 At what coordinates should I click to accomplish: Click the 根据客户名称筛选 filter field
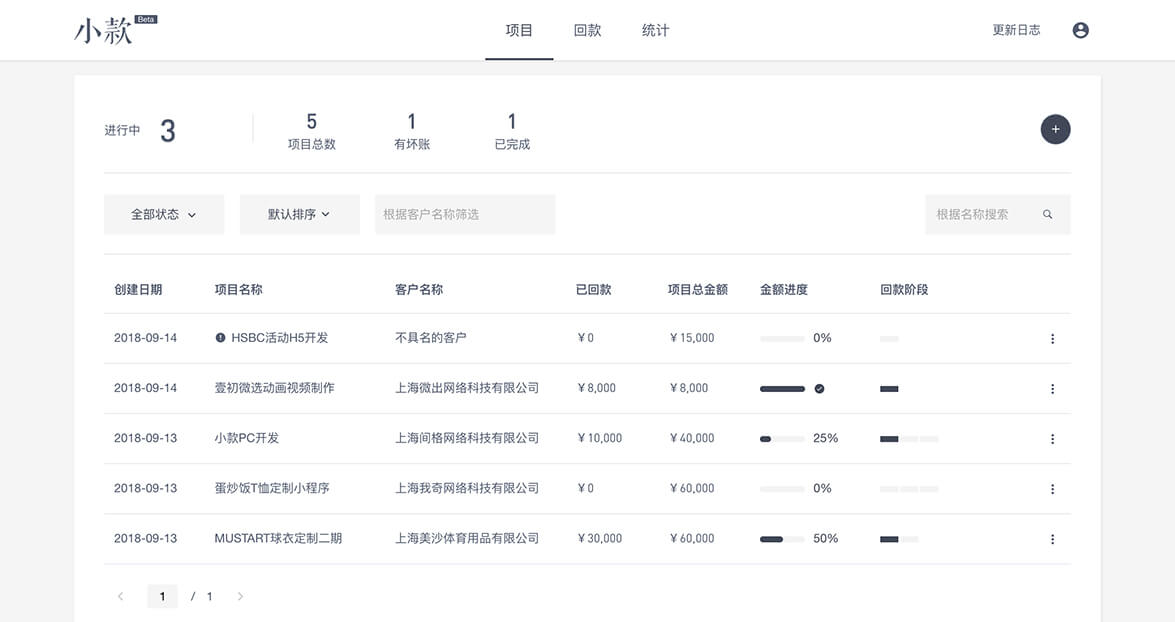pos(465,214)
